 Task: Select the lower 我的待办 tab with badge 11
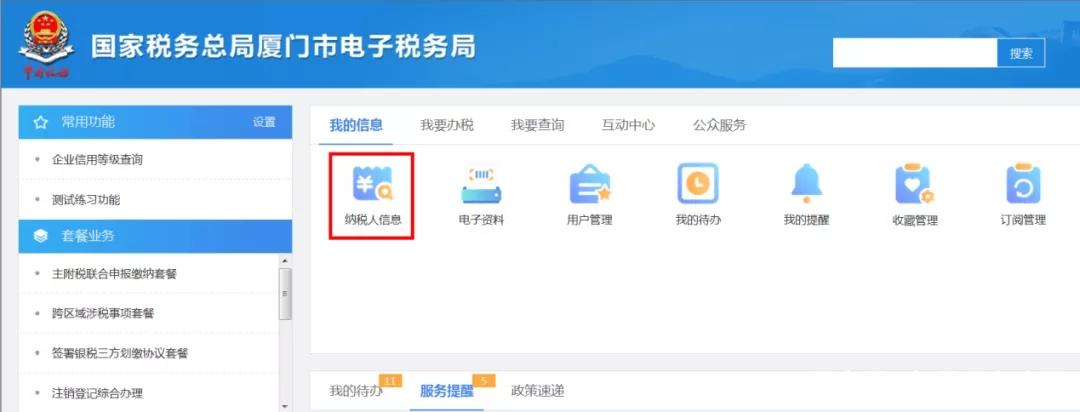(355, 391)
